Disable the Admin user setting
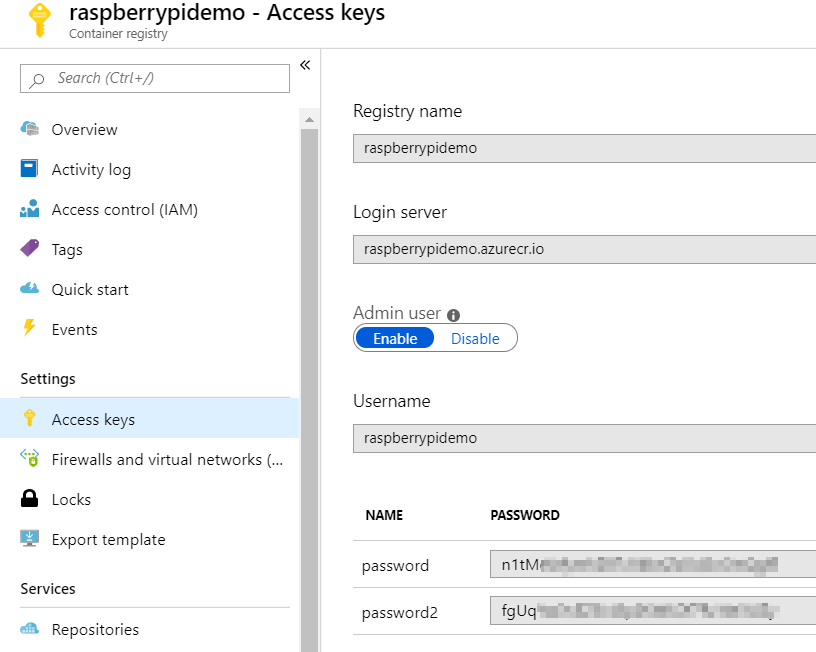The image size is (816, 652). (475, 338)
